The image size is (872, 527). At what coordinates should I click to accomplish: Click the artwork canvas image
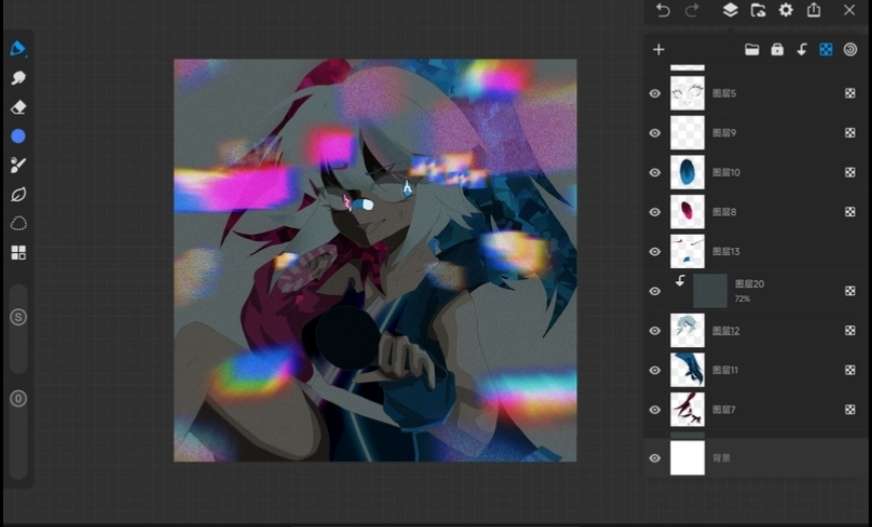tap(375, 260)
